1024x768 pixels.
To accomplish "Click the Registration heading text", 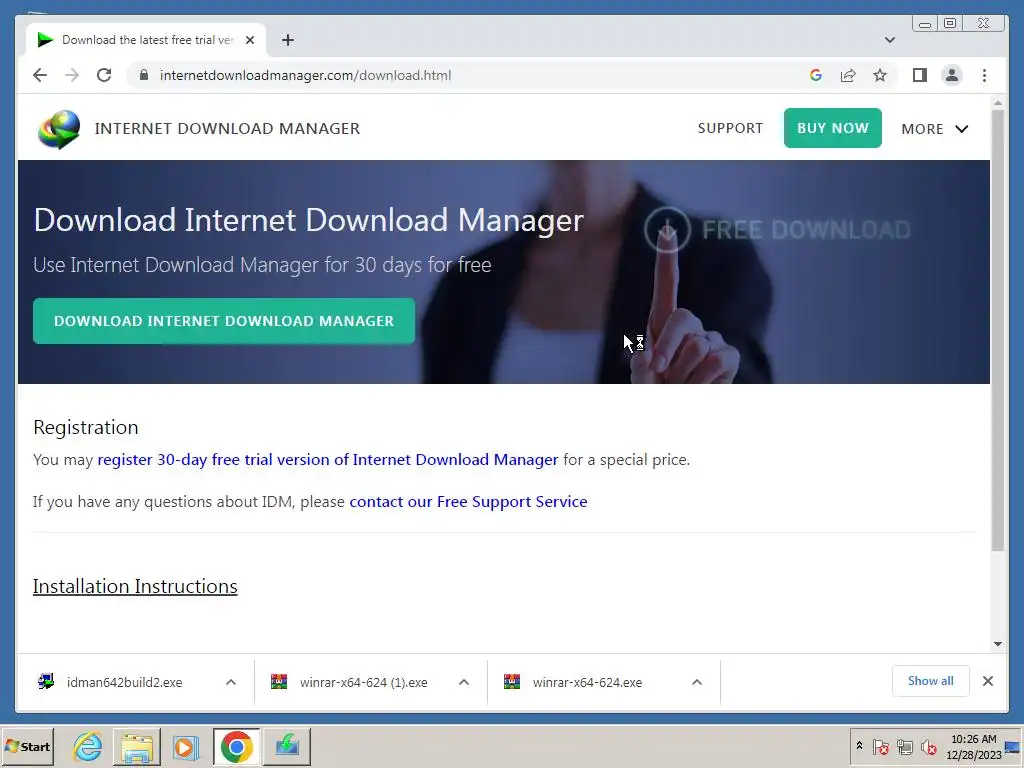I will click(x=86, y=427).
